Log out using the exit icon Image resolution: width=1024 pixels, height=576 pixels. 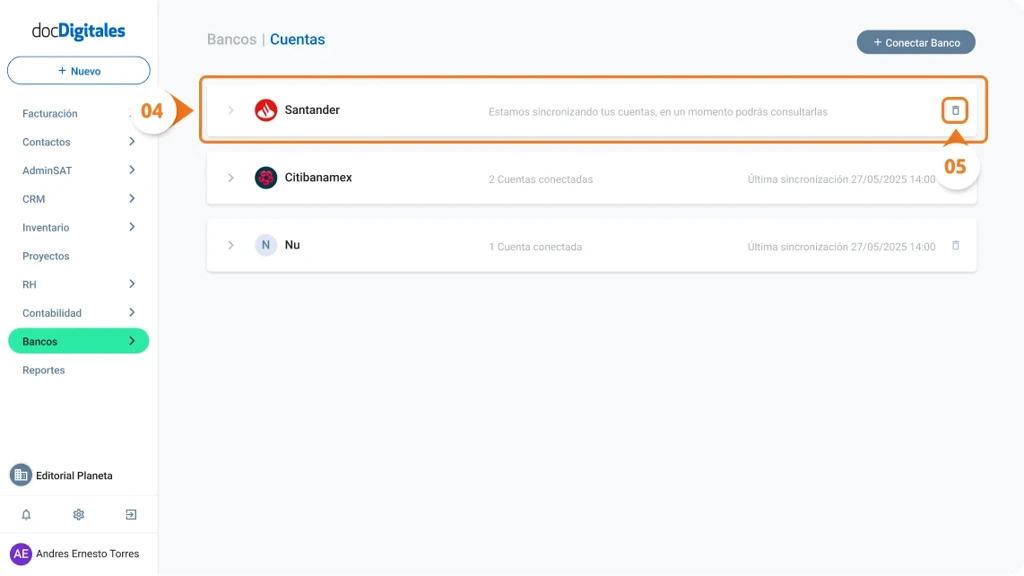tap(130, 514)
